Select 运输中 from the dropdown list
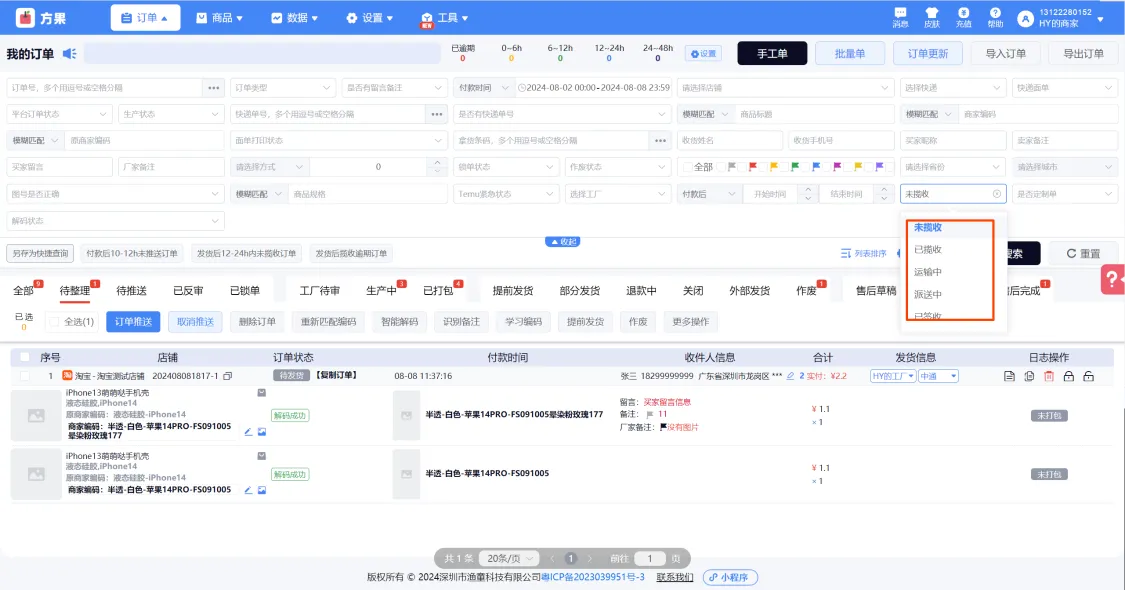Viewport: 1125px width, 590px height. click(927, 272)
